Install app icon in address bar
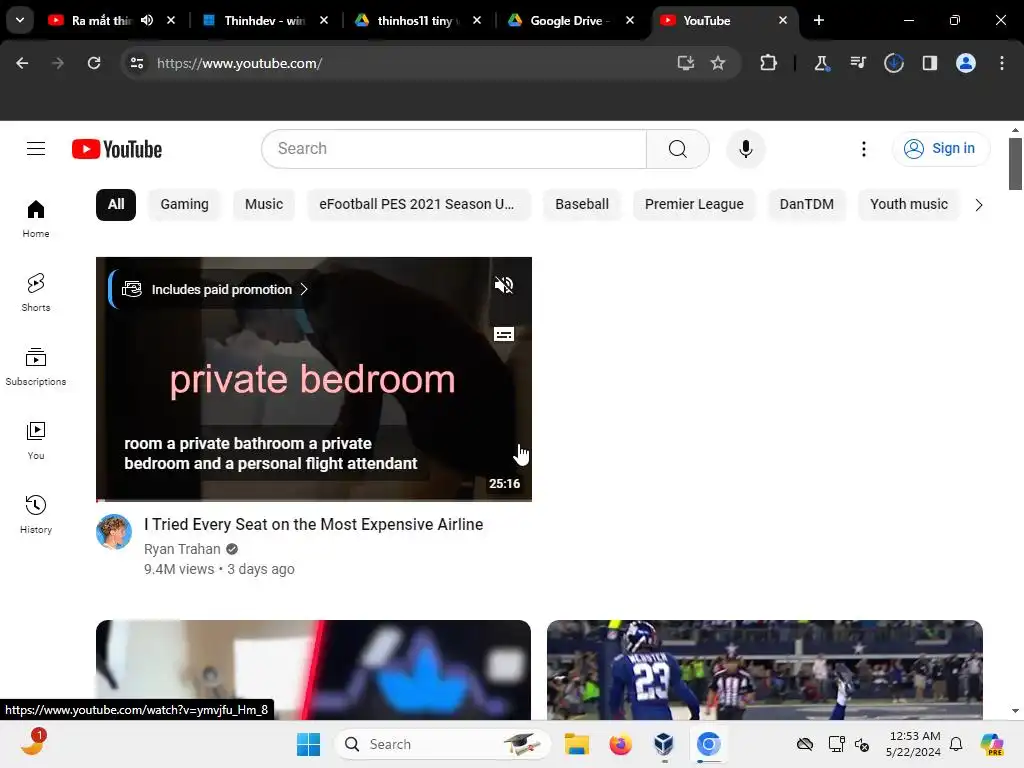The width and height of the screenshot is (1024, 768). coord(685,63)
